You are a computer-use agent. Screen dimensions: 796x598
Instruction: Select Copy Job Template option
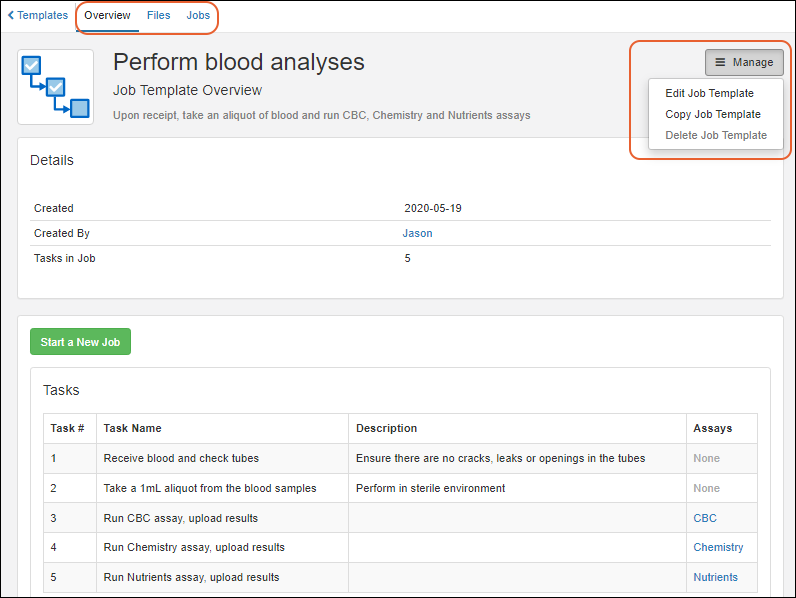713,114
